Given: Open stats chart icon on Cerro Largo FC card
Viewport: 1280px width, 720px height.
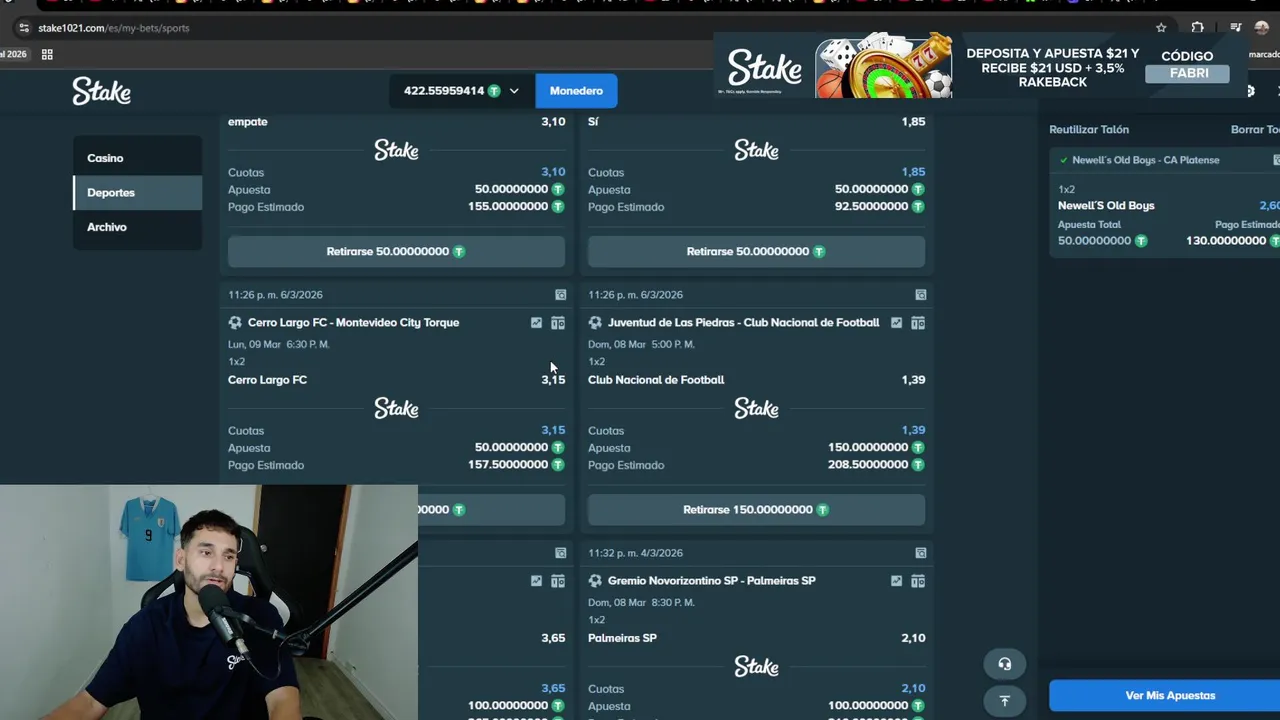Looking at the screenshot, I should (x=536, y=323).
